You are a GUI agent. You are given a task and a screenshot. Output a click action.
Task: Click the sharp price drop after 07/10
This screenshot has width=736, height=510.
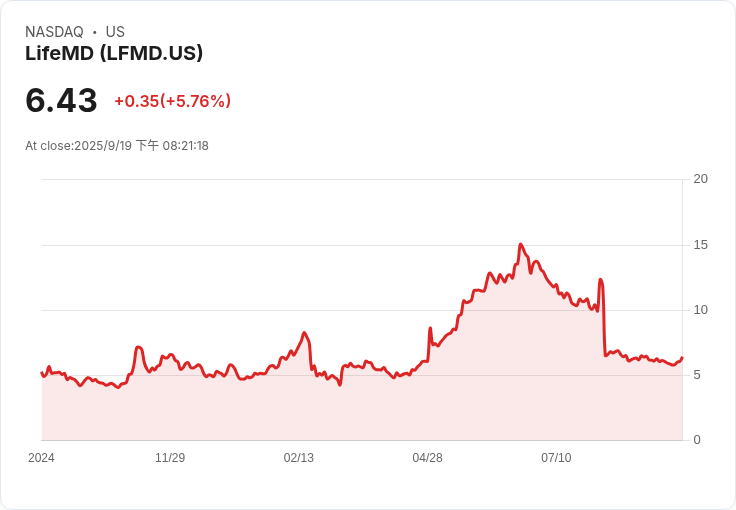coord(604,320)
